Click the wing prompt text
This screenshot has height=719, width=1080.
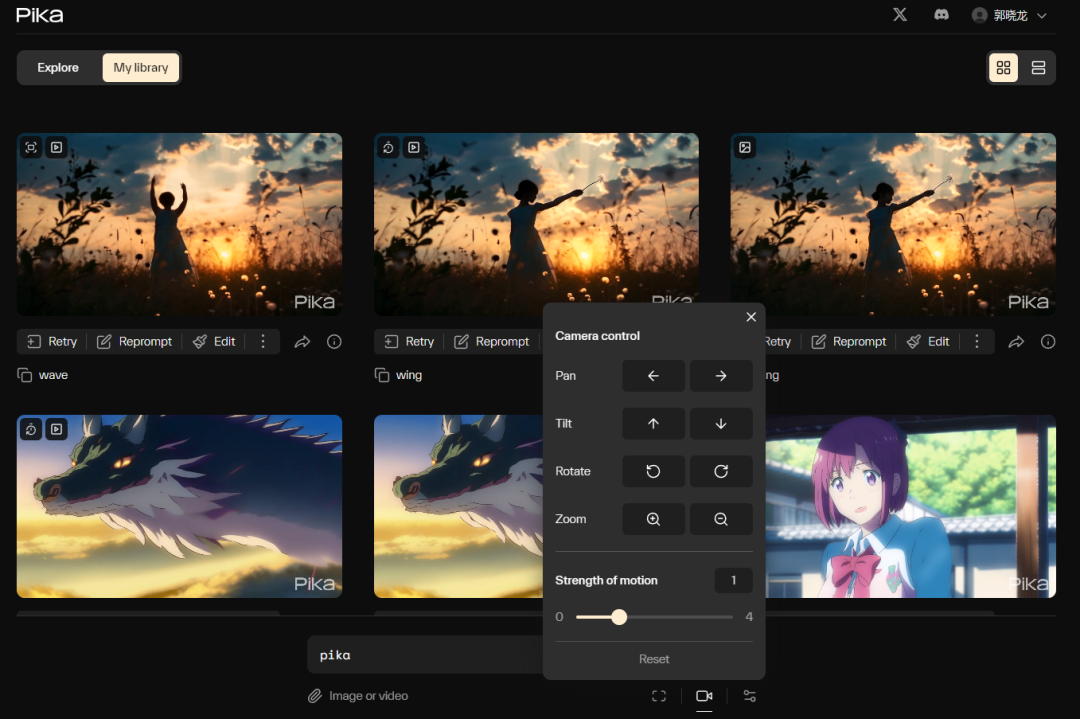[409, 375]
